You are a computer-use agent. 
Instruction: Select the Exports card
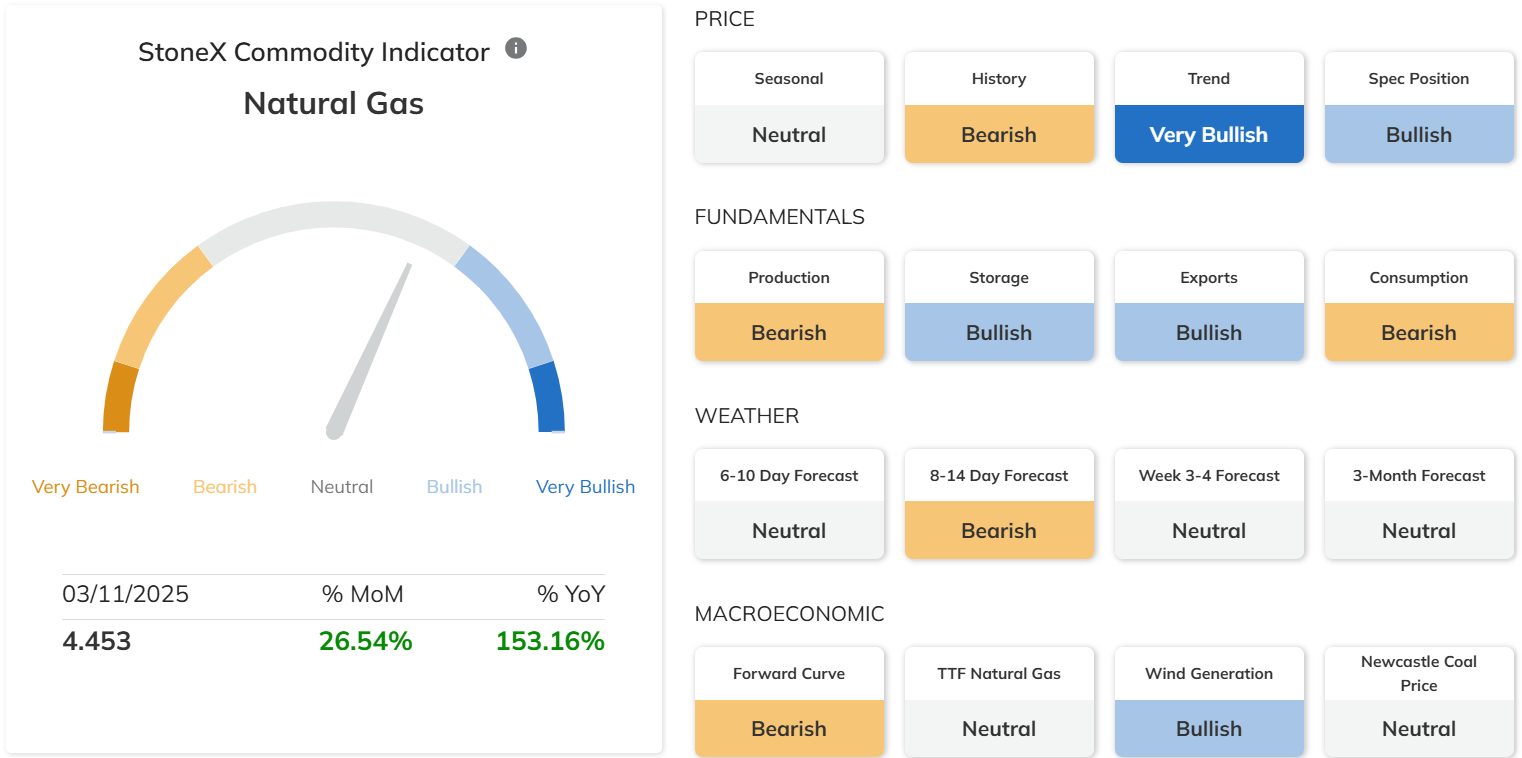pyautogui.click(x=1209, y=306)
